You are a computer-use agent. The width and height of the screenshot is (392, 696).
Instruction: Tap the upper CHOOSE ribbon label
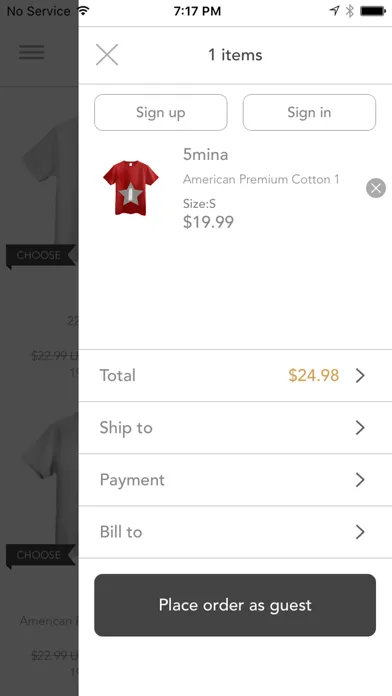(38, 255)
